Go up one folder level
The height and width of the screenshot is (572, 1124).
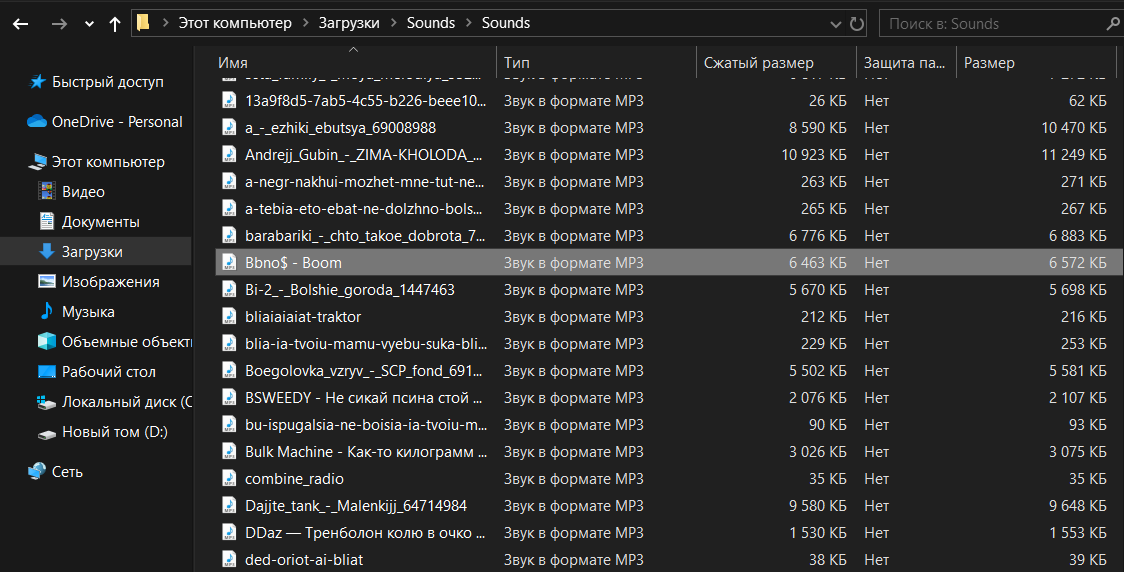[115, 24]
